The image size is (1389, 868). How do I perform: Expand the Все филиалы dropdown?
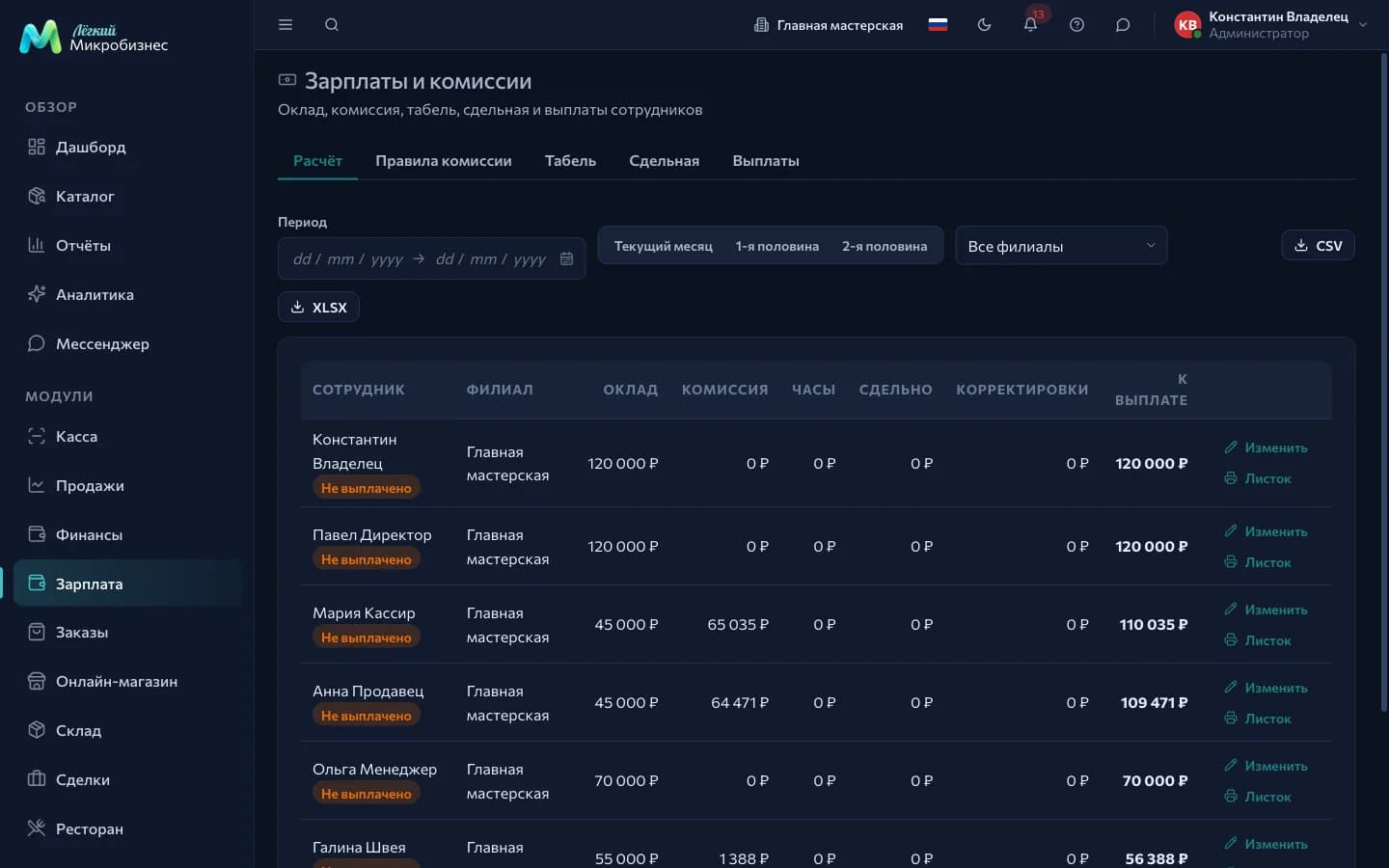[1061, 246]
